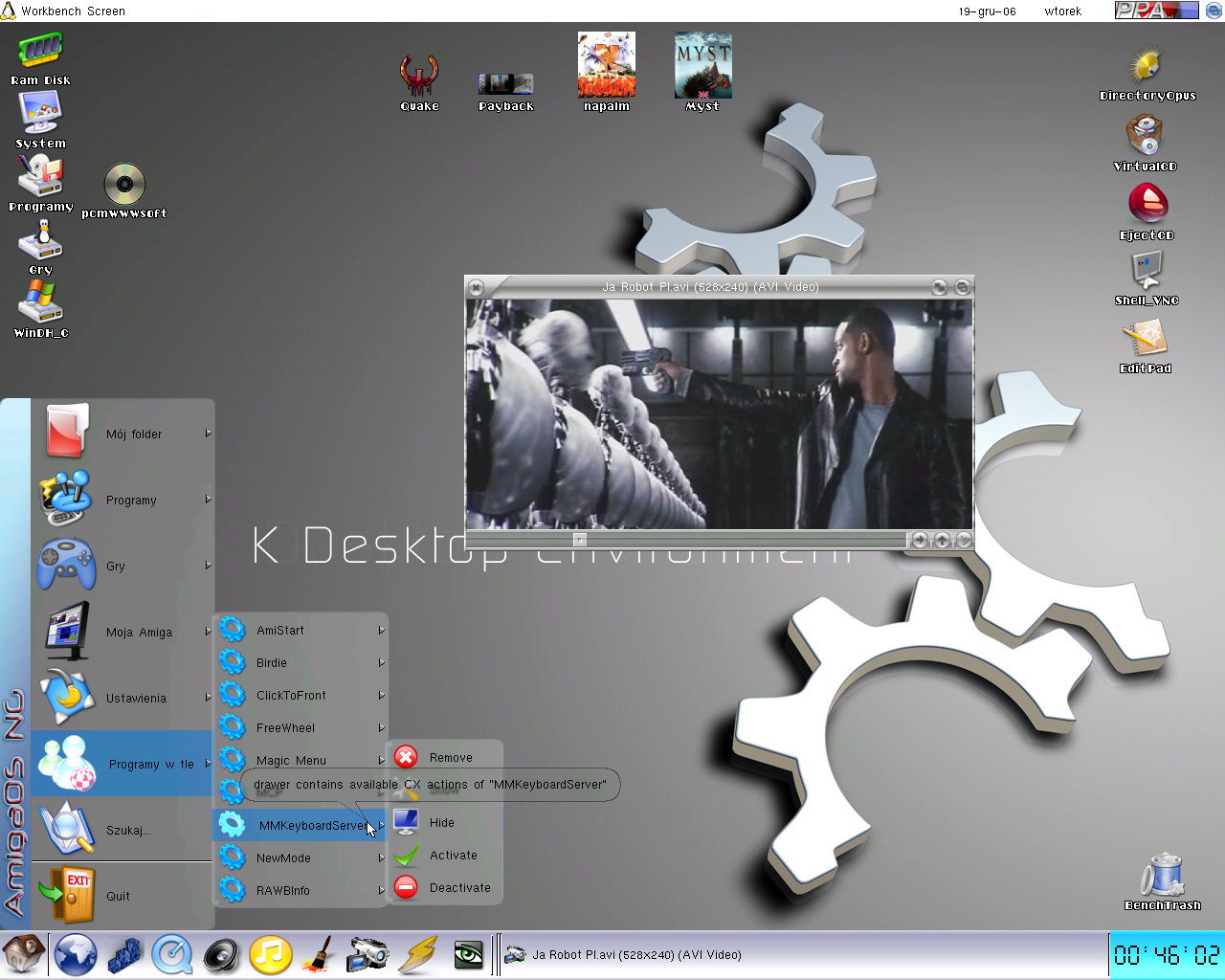Screen dimensions: 1225x980
Task: Open the Gry start menu entry
Action: pos(122,566)
